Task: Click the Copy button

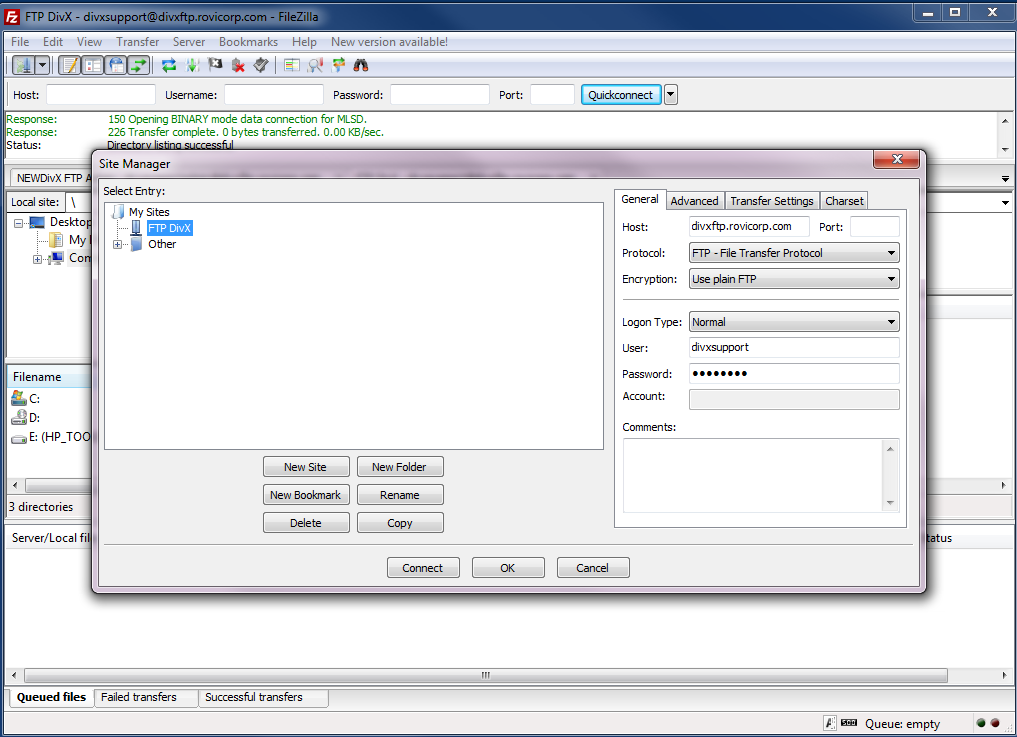Action: (400, 523)
